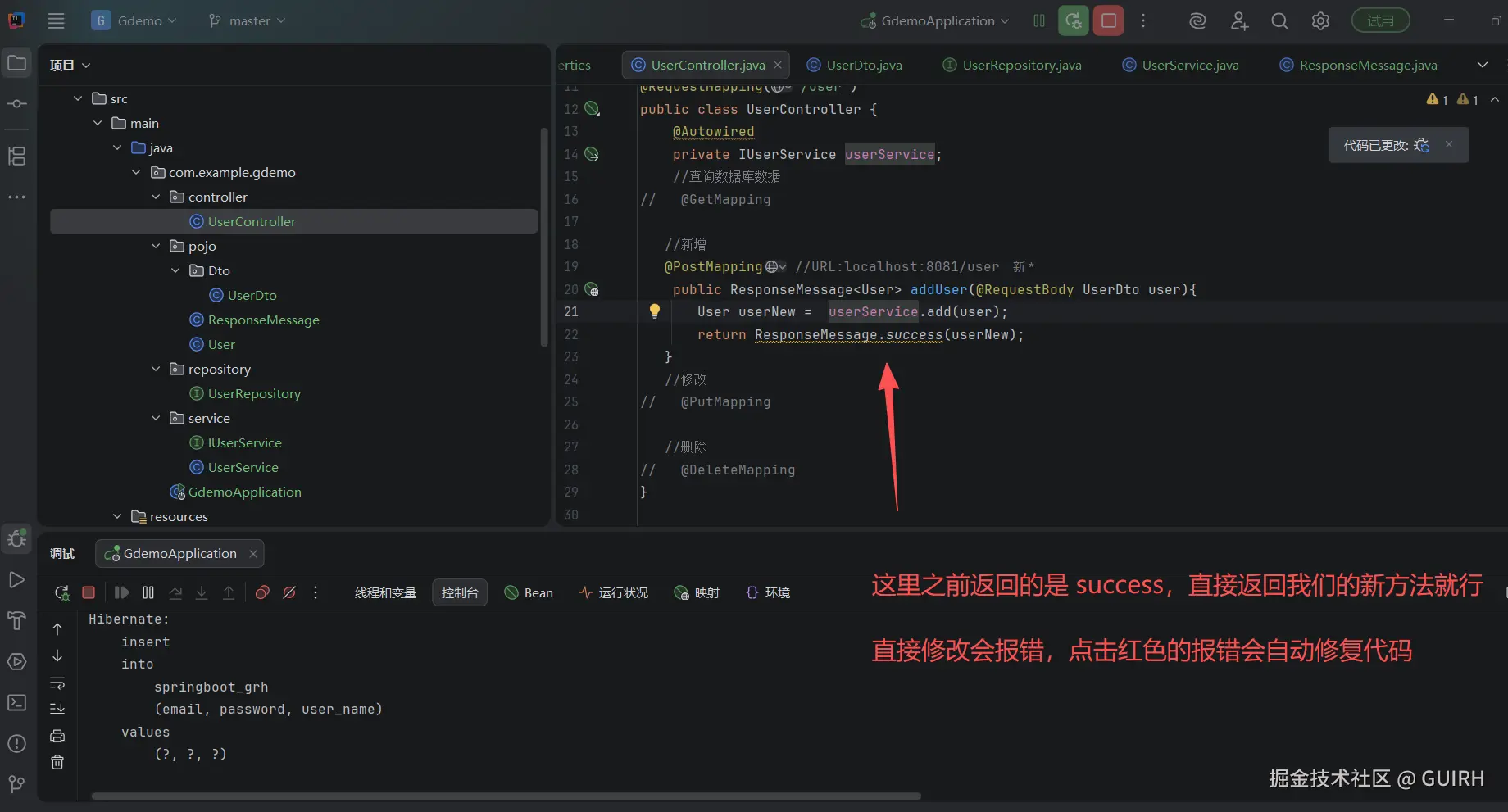Click the 试用 trial button

click(x=1381, y=21)
